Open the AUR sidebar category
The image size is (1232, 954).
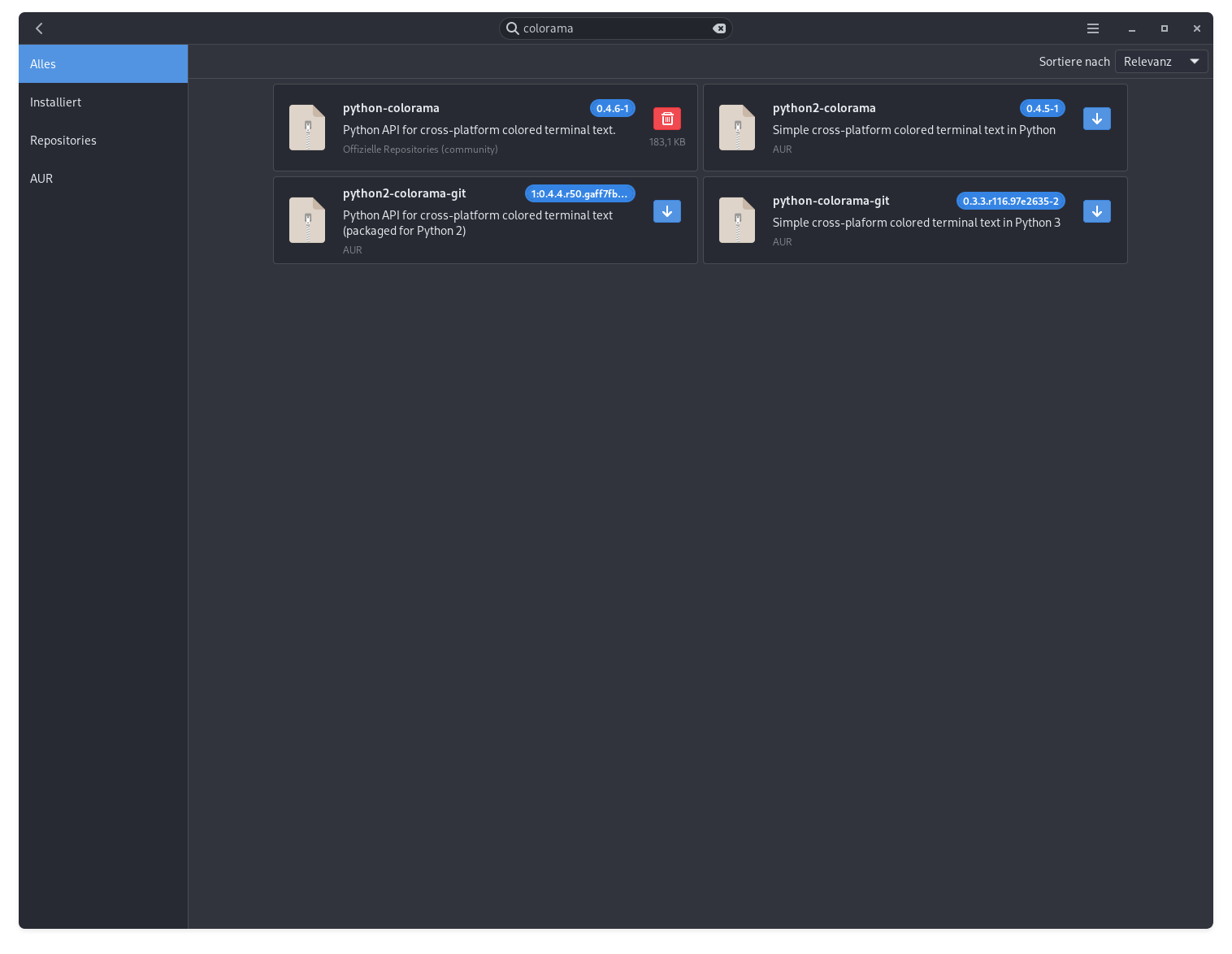click(x=103, y=179)
